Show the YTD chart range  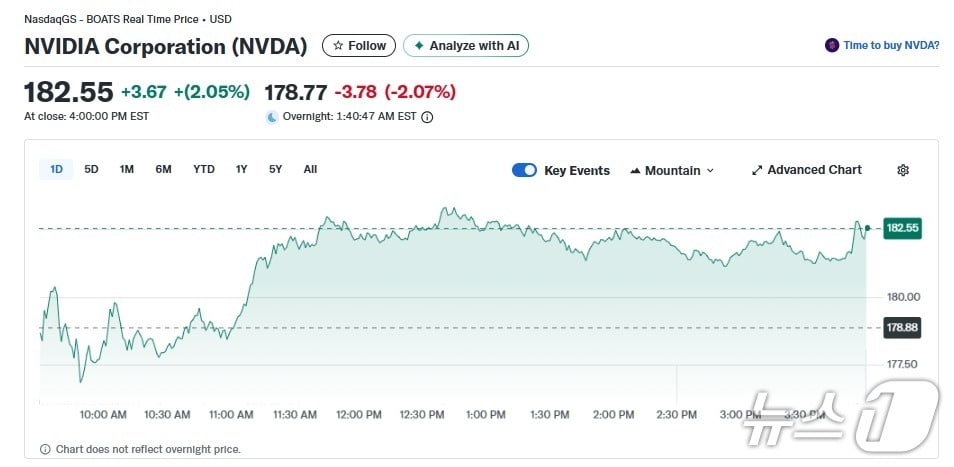coord(203,169)
